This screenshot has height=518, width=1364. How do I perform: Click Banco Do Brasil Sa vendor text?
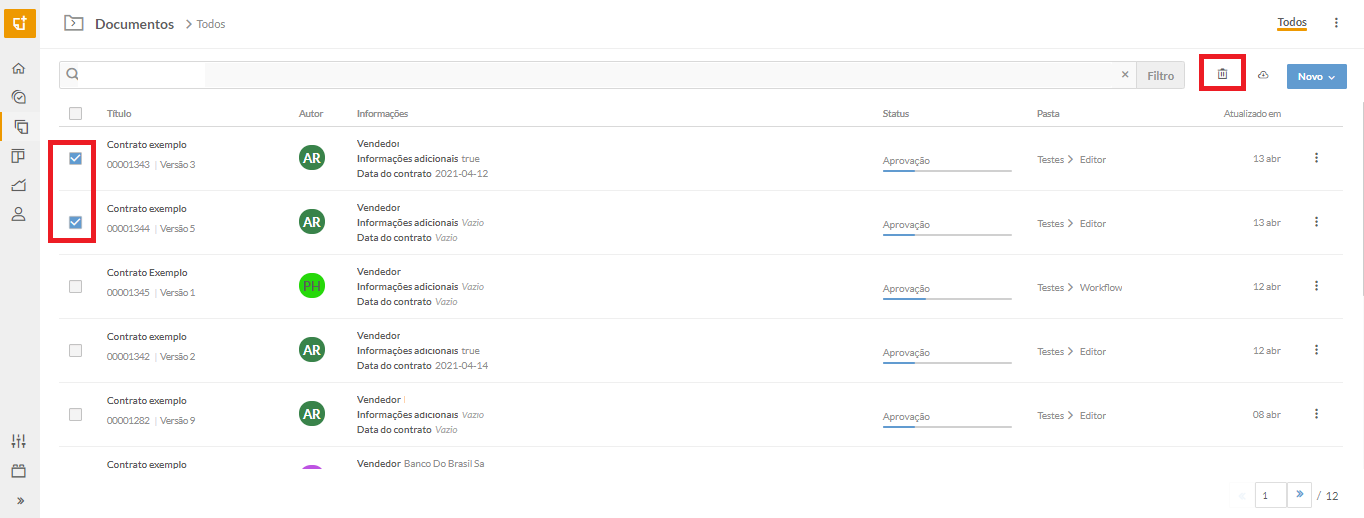tap(444, 464)
